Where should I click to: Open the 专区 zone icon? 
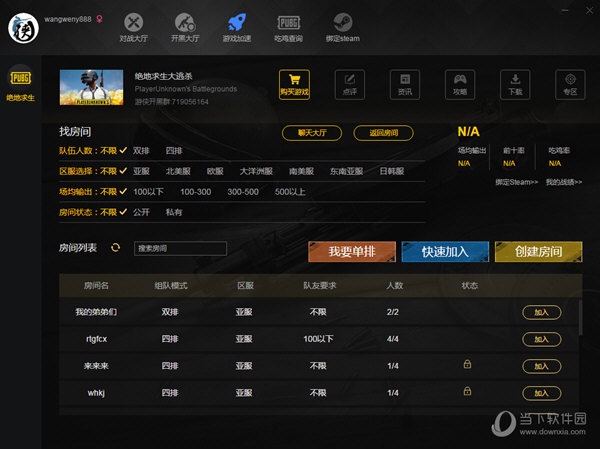[x=570, y=85]
